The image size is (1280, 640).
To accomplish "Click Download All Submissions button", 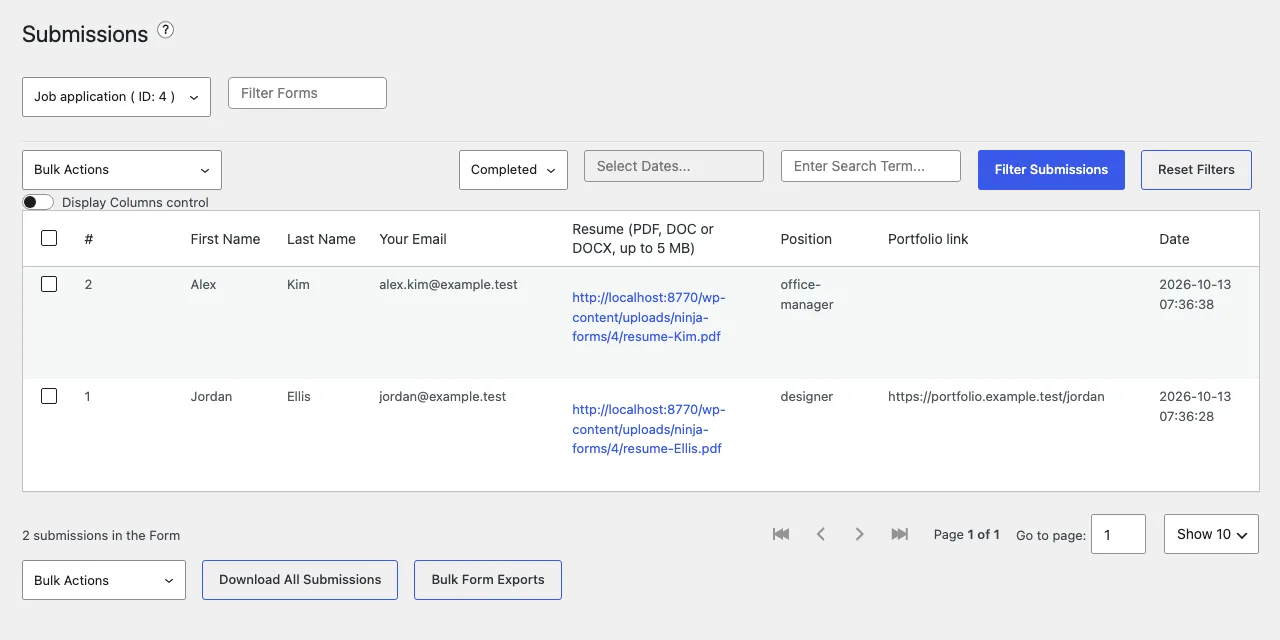I will (300, 580).
